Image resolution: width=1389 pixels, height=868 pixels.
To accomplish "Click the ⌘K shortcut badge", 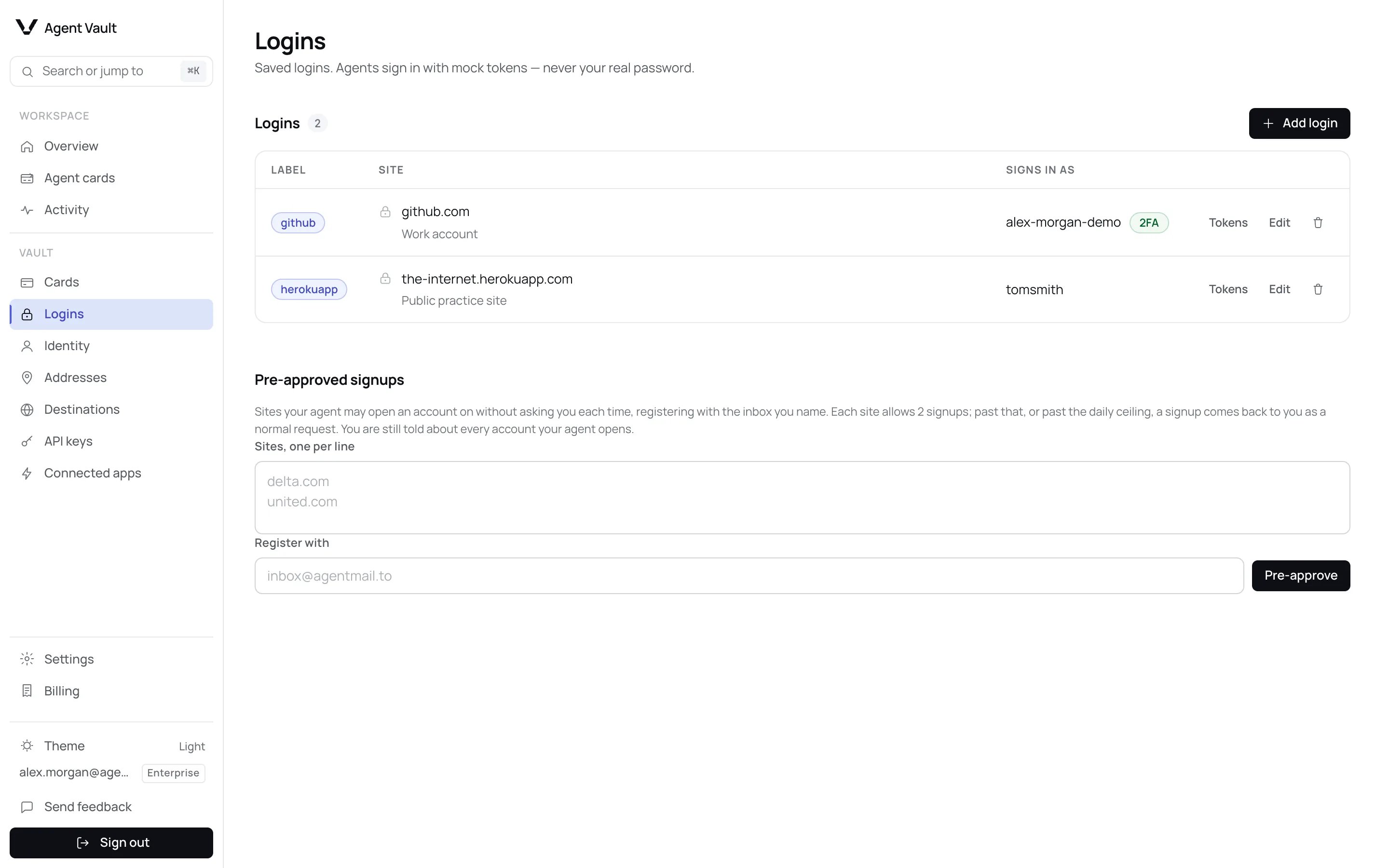I will pos(193,71).
